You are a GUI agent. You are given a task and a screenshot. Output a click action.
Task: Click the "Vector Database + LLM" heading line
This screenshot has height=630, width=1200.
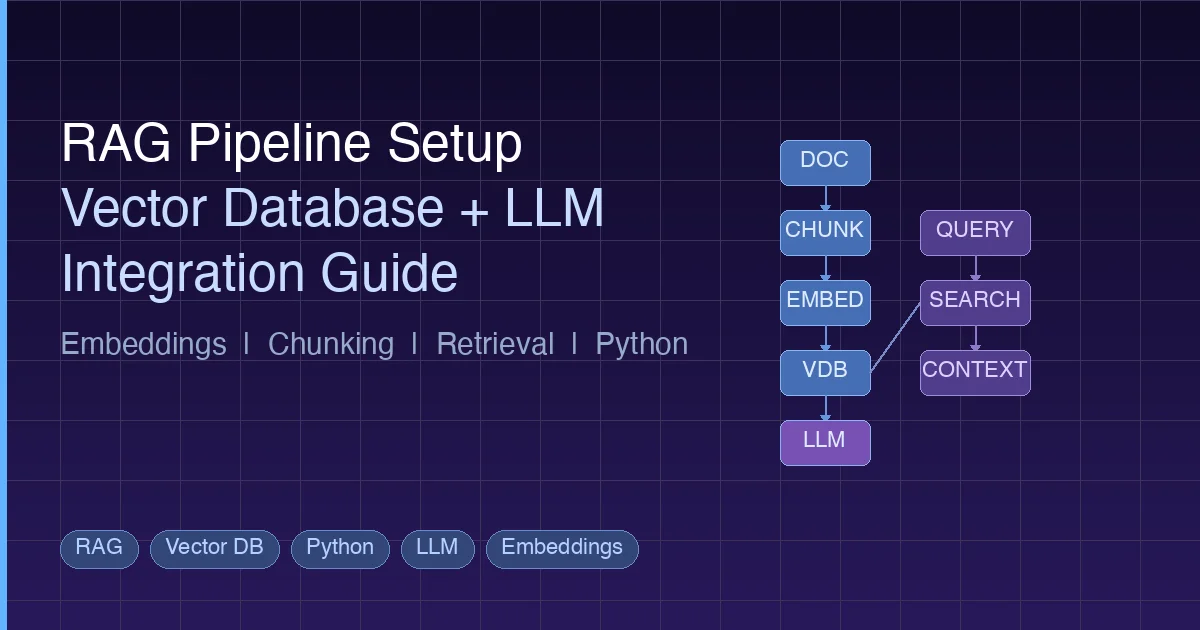point(332,209)
